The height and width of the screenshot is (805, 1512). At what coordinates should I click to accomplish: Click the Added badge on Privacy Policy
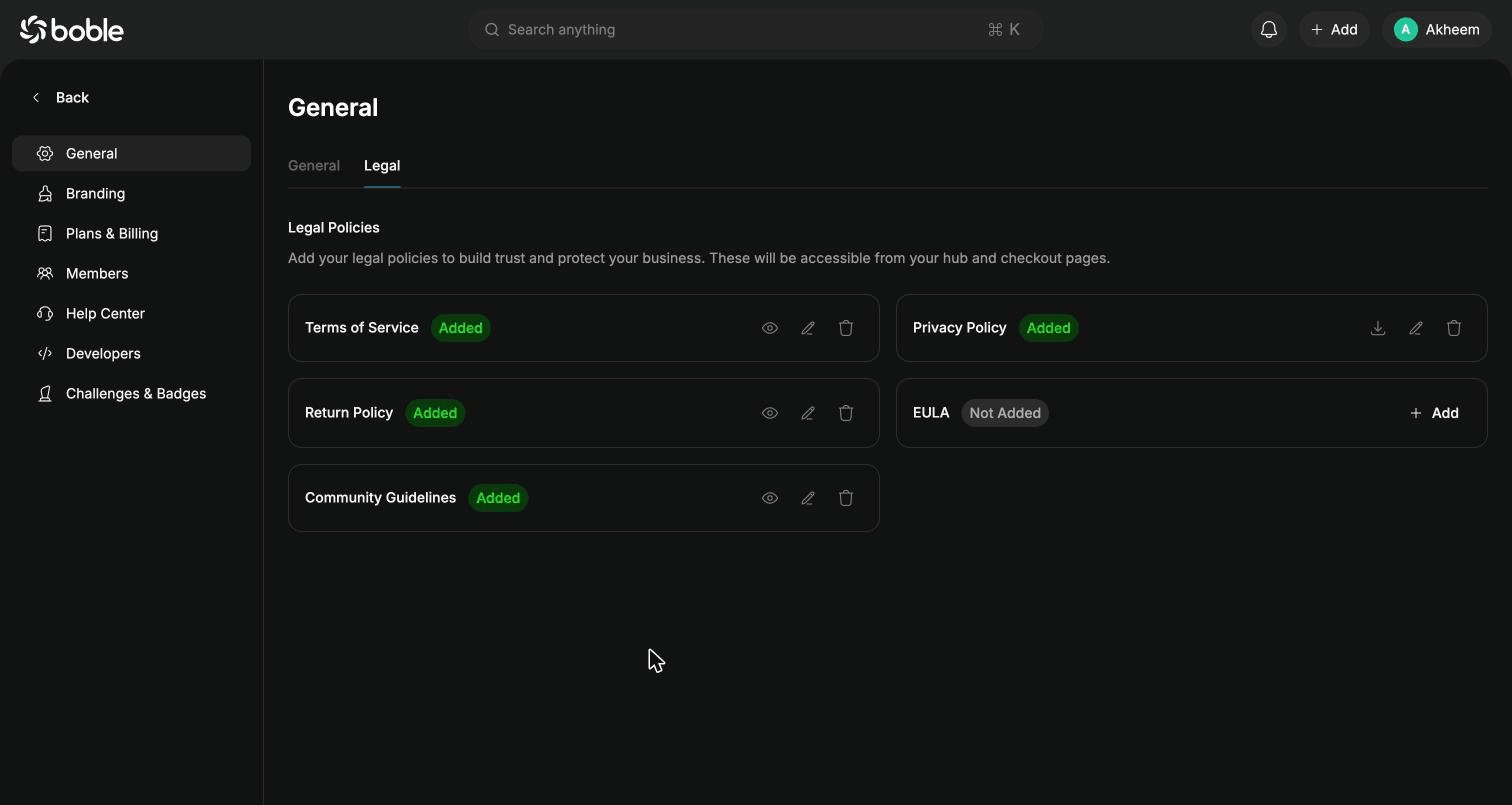click(1049, 328)
